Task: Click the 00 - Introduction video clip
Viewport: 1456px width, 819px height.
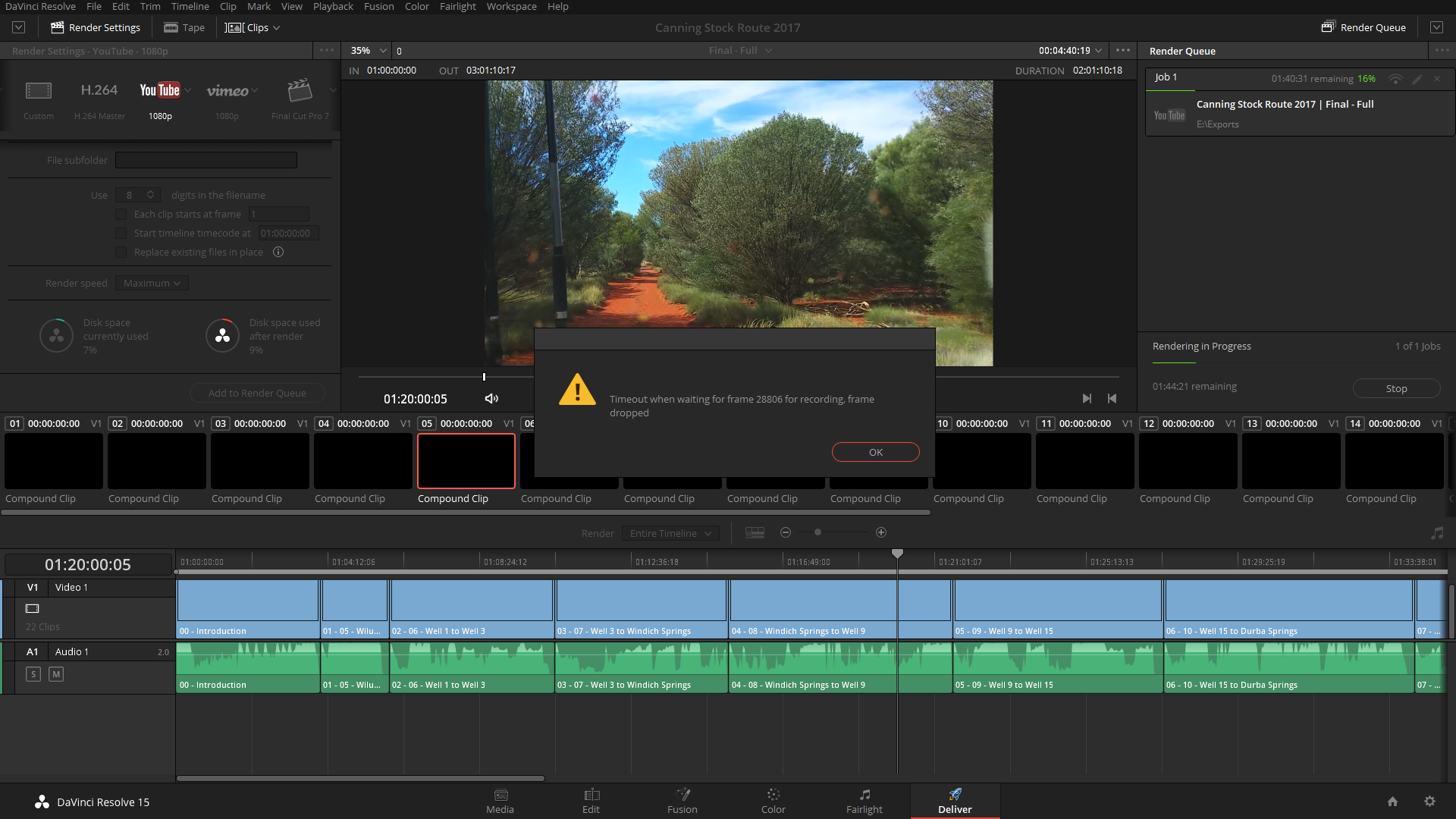Action: tap(247, 609)
